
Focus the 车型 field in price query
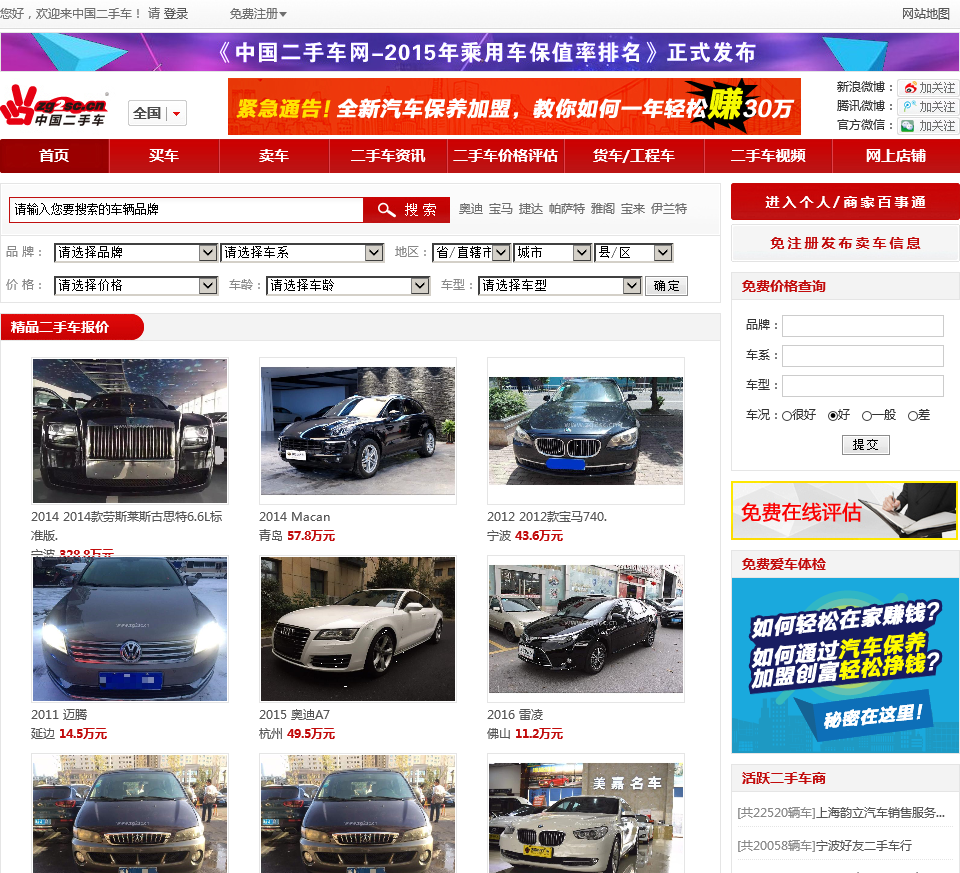tap(863, 386)
